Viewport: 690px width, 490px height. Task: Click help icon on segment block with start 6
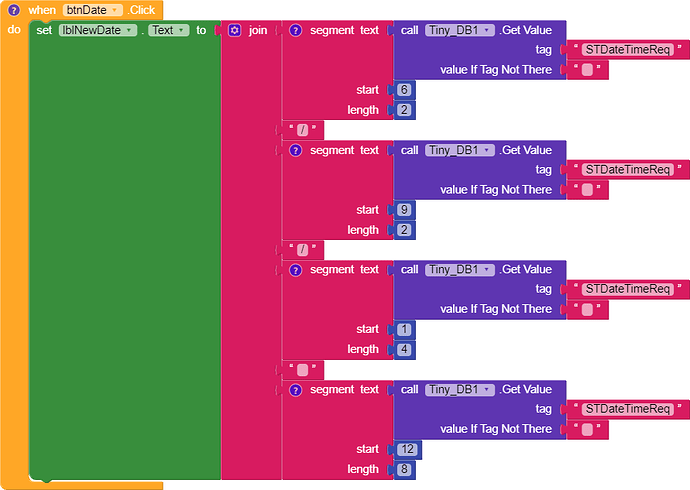[296, 30]
